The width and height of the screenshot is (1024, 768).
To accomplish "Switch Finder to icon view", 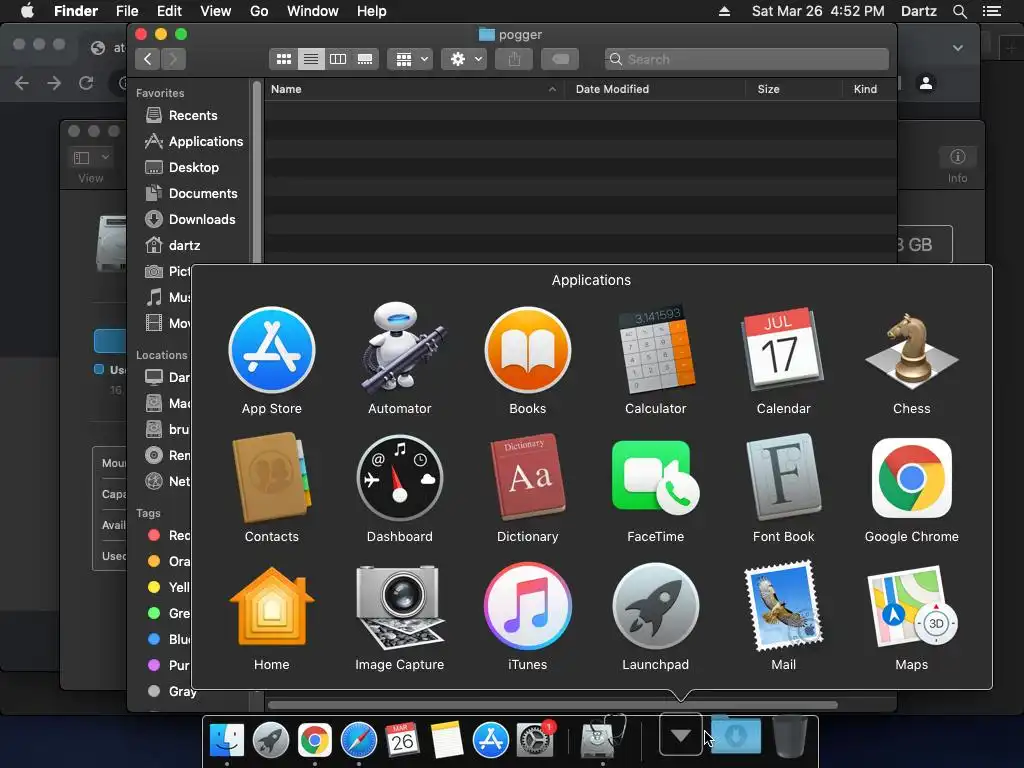I will coord(283,59).
